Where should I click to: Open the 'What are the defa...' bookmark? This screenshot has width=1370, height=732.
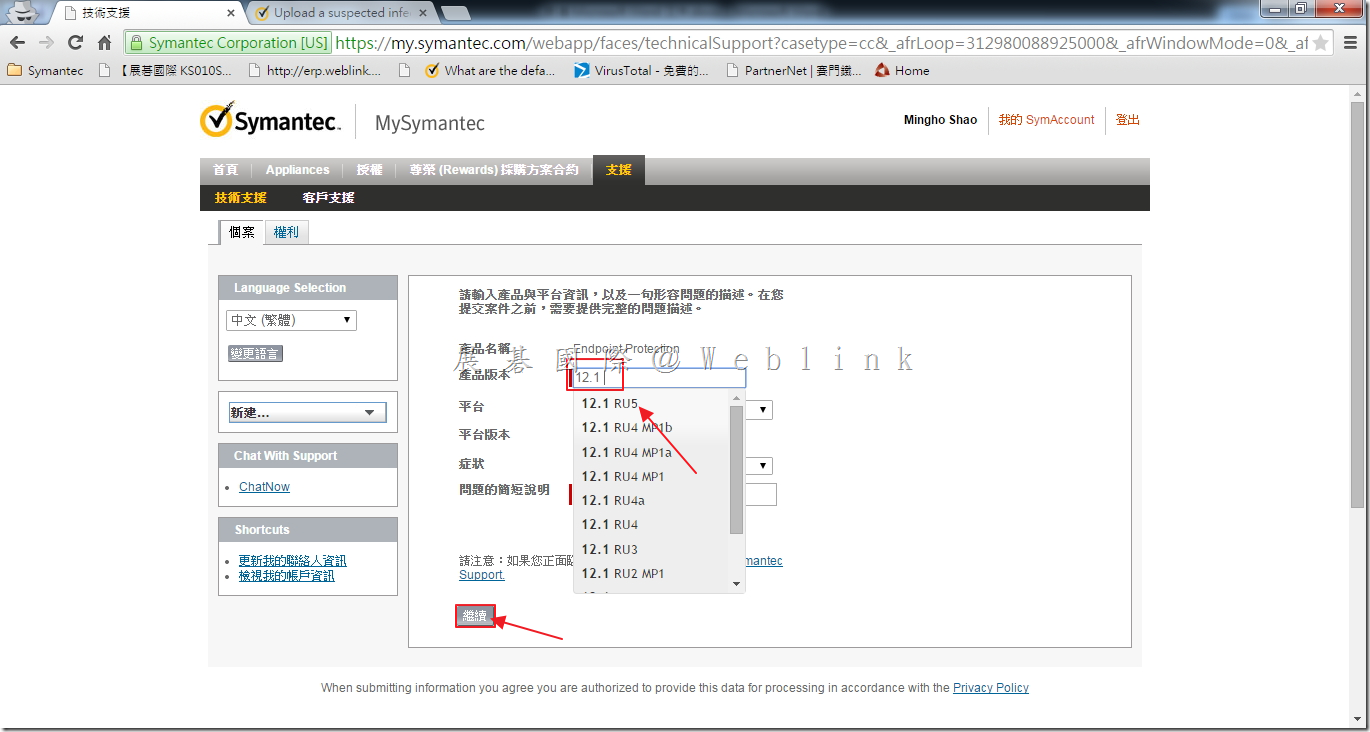490,71
